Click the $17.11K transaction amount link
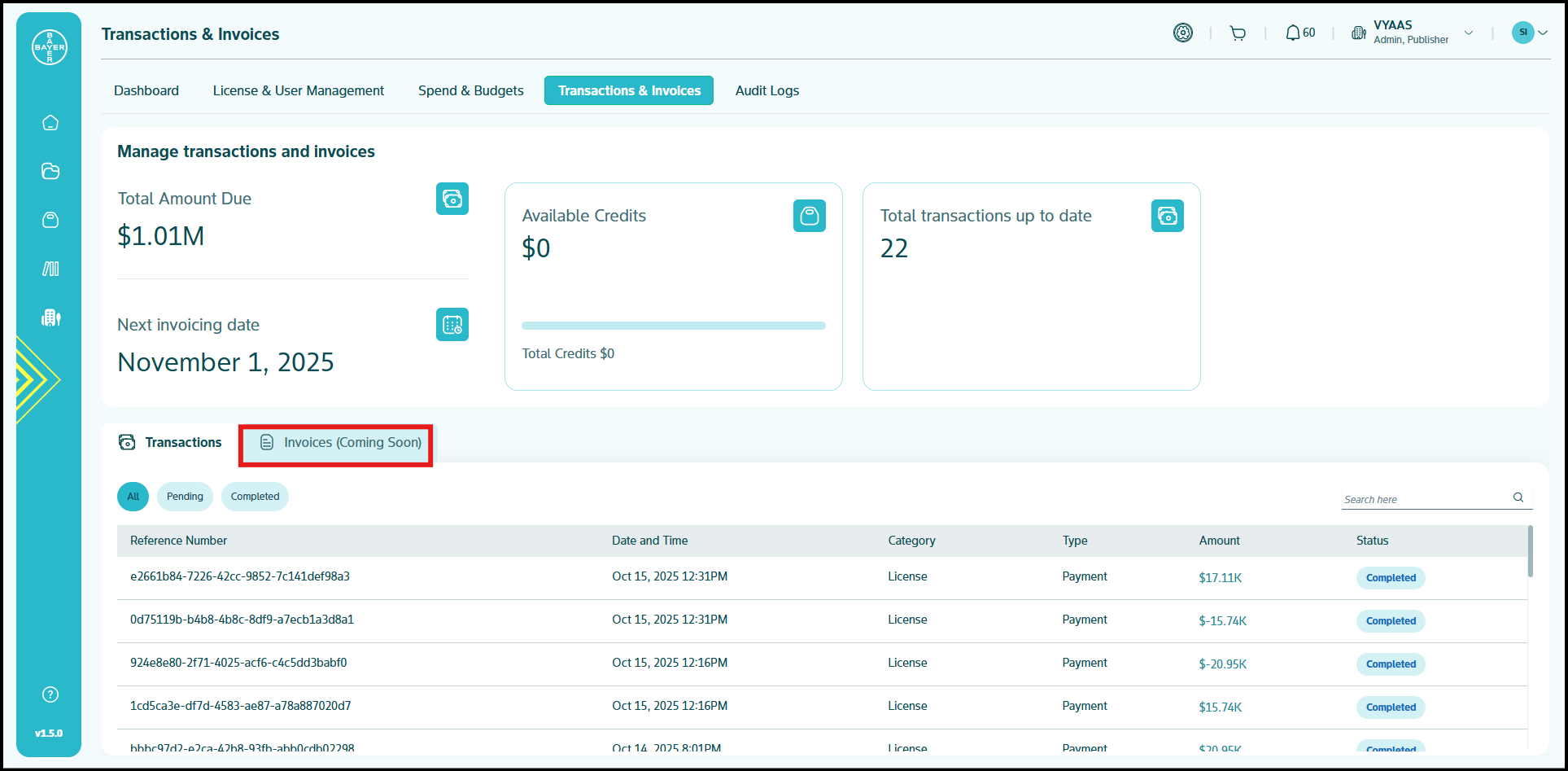The width and height of the screenshot is (1568, 771). point(1220,578)
